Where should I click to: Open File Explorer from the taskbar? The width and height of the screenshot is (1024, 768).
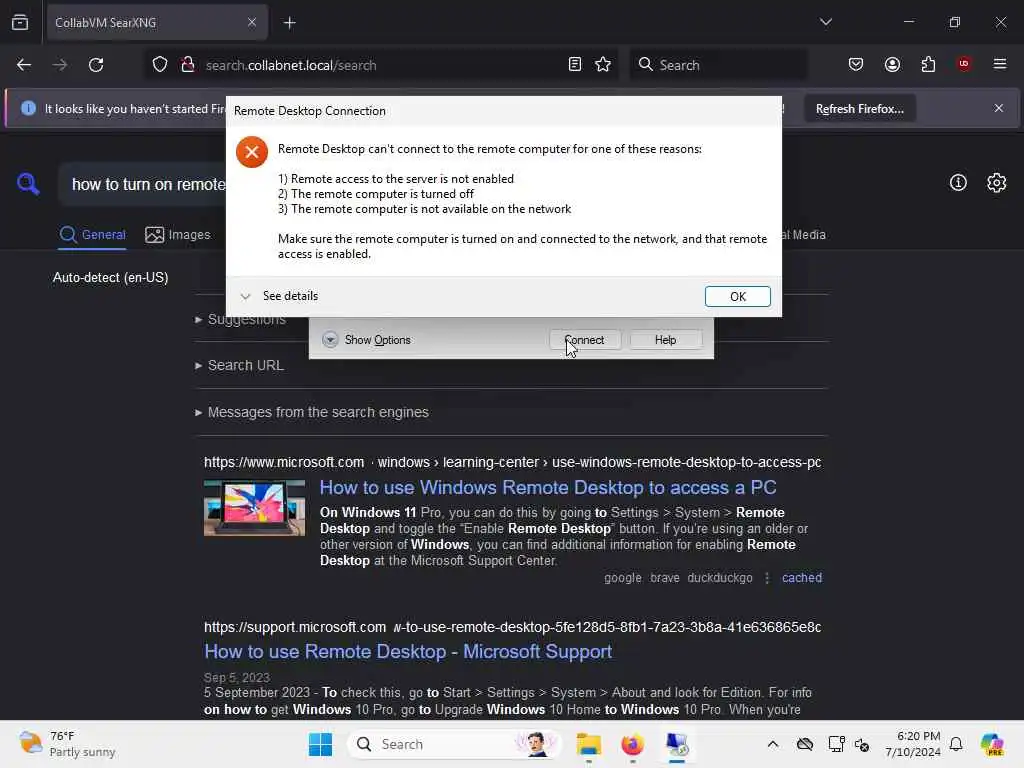(x=588, y=744)
